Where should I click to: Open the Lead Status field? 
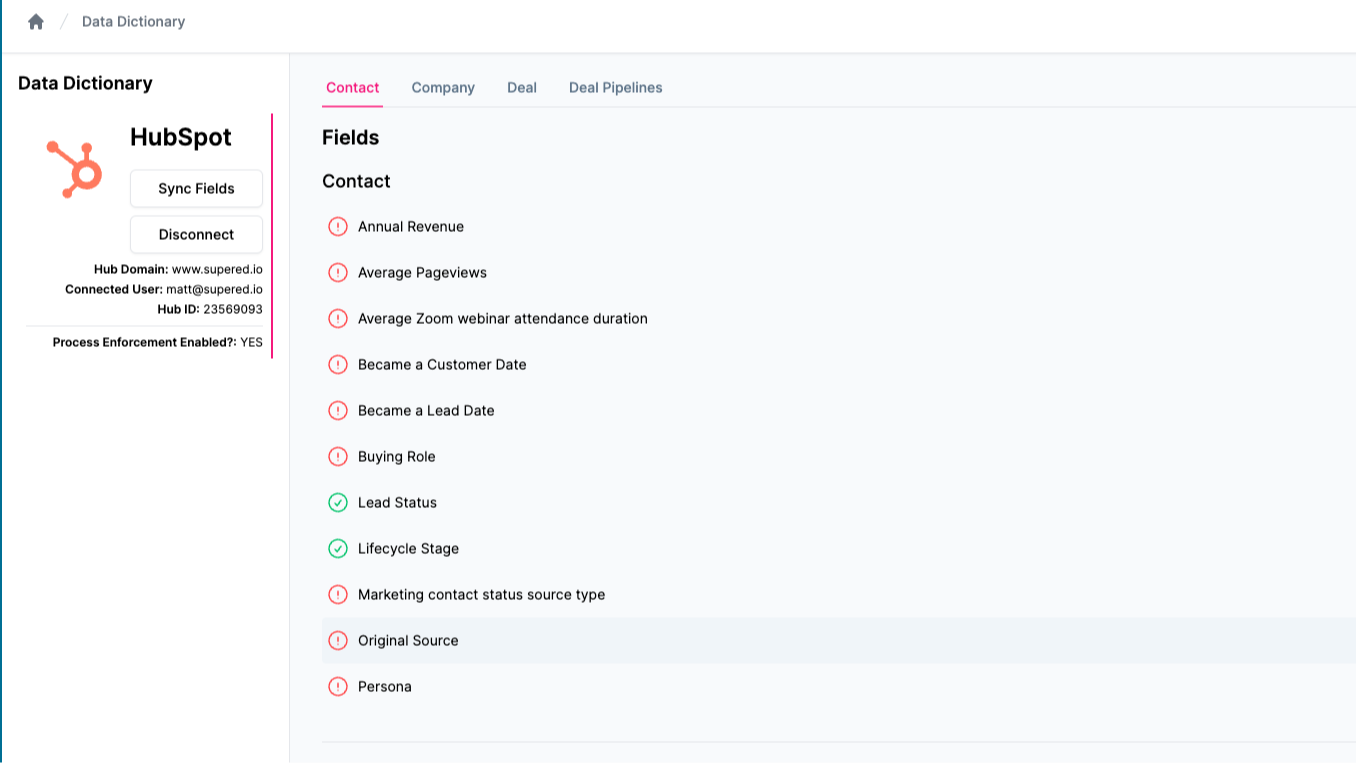(x=839, y=503)
